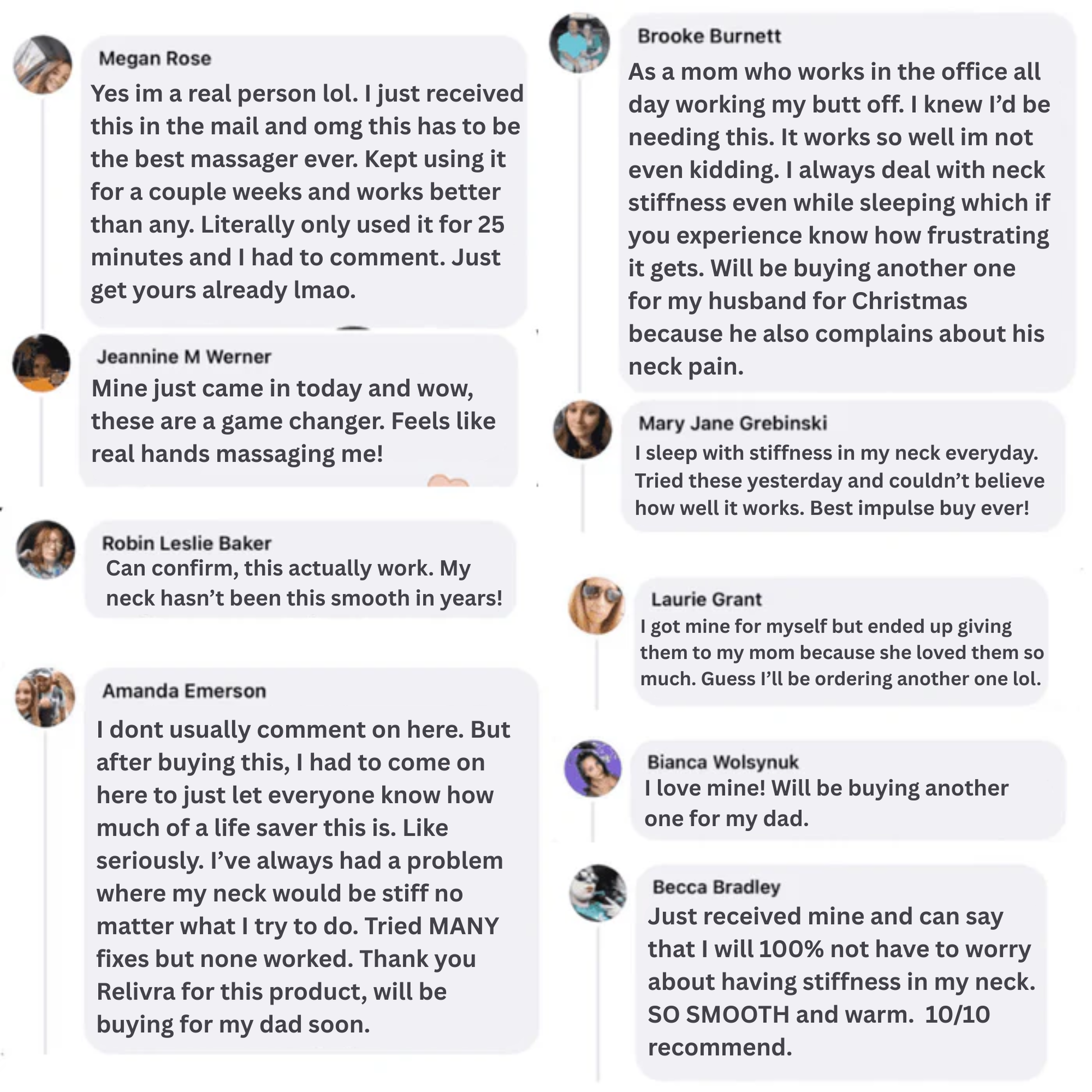The image size is (1092, 1092).
Task: Click the Mary Jane Grebinski name
Action: [x=732, y=423]
